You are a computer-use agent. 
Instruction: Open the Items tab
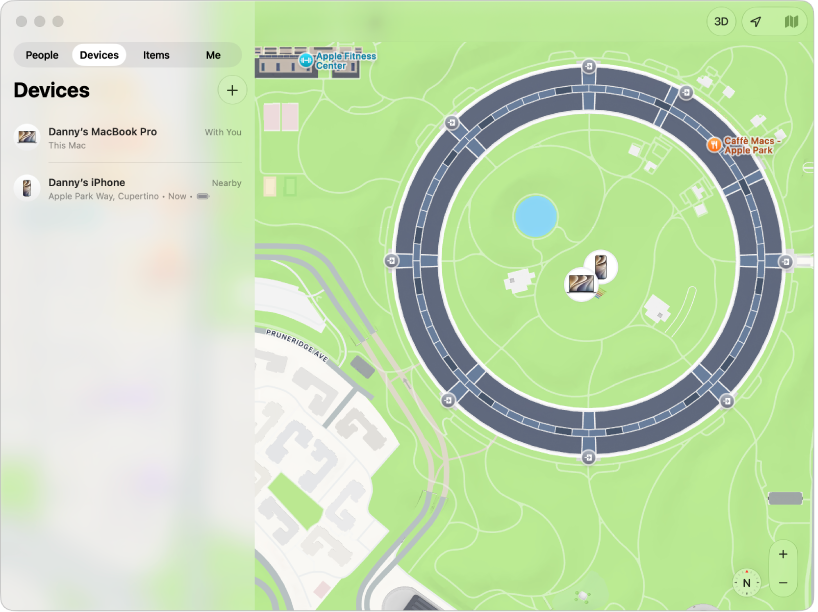tap(156, 55)
